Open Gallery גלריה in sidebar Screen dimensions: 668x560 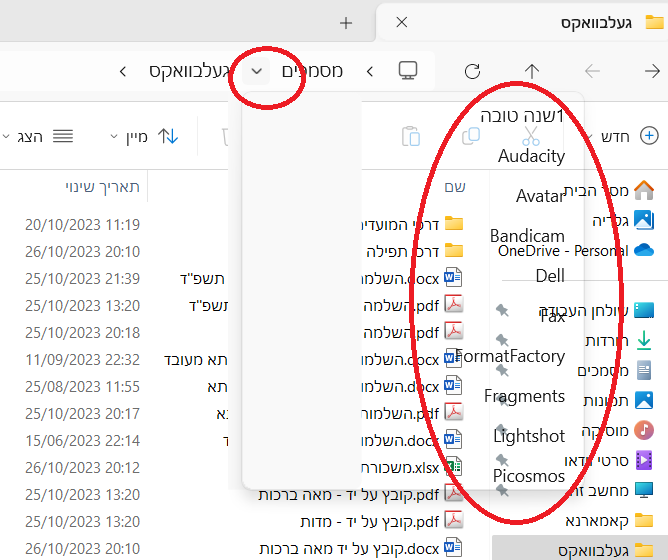coord(644,220)
